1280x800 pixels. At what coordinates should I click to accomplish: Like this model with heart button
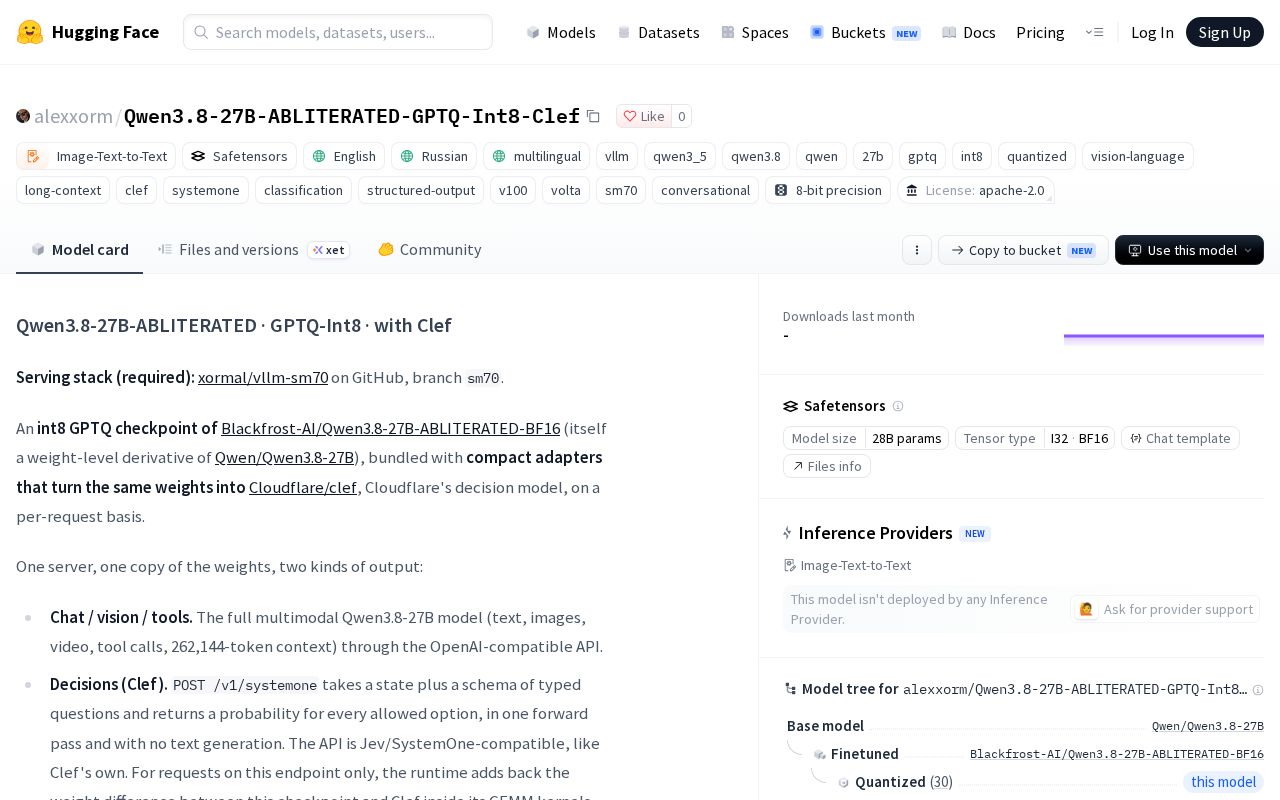coord(644,116)
